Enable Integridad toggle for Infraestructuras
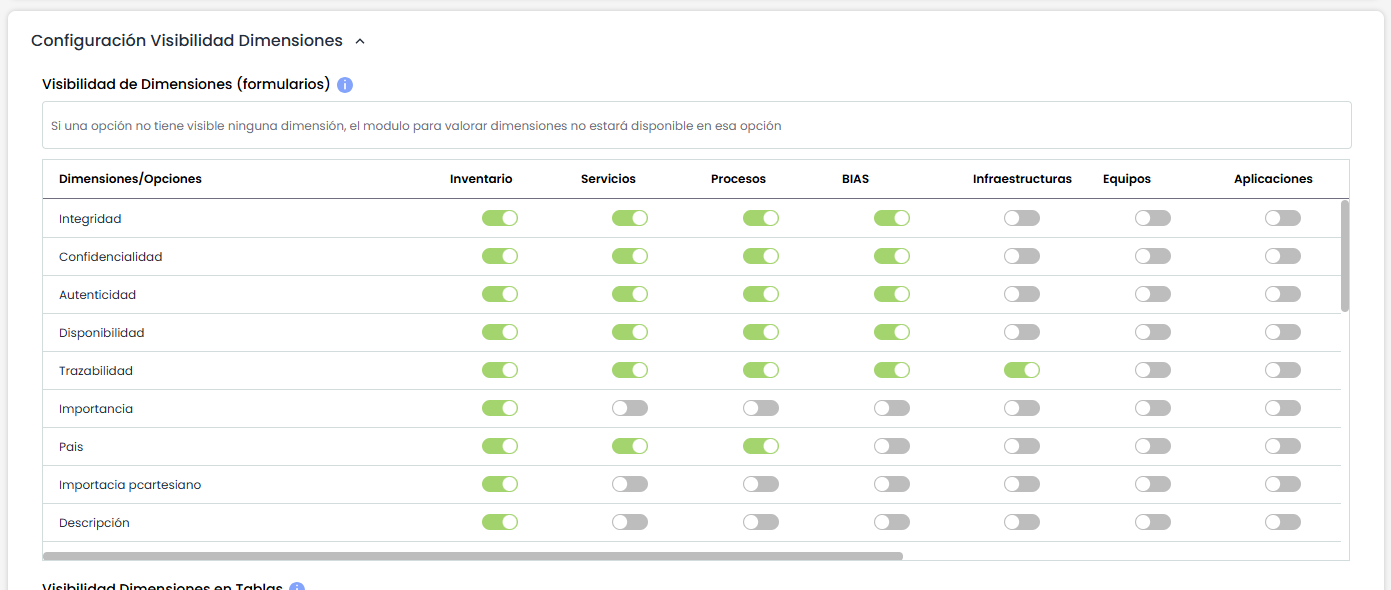 point(1022,218)
